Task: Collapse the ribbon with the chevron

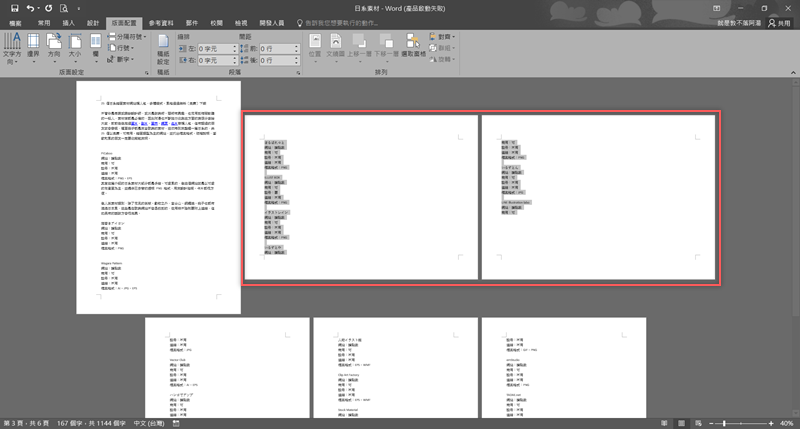Action: click(x=793, y=73)
